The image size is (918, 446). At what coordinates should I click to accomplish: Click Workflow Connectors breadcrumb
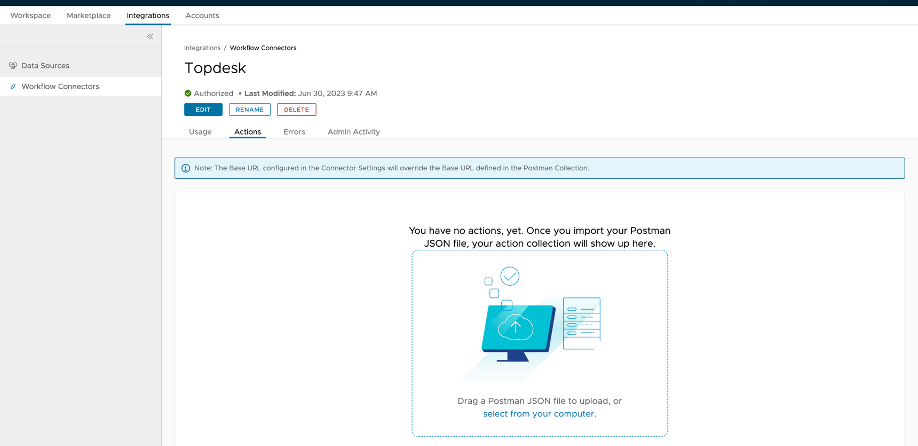pos(263,48)
